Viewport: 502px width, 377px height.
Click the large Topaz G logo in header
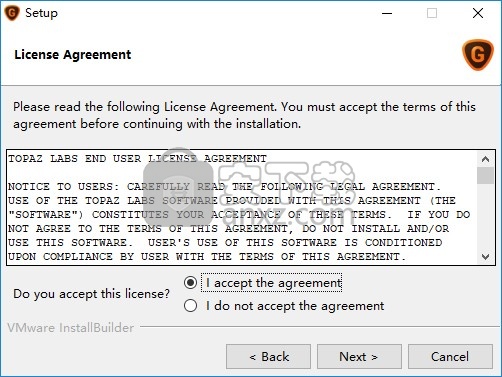point(478,55)
